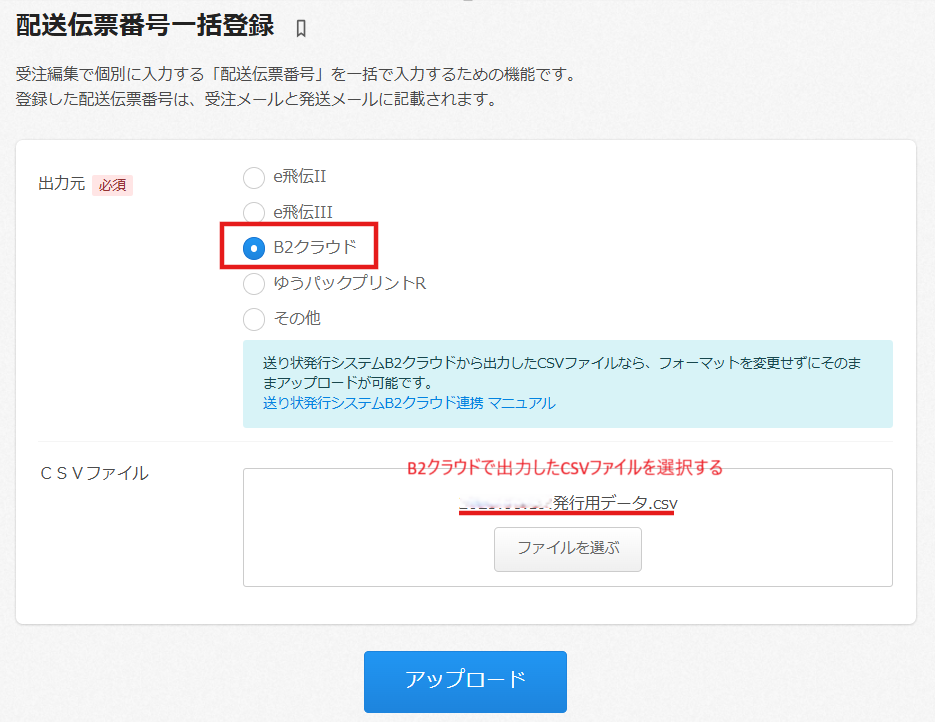
Task: Click the e飛伝II label text
Action: click(300, 177)
